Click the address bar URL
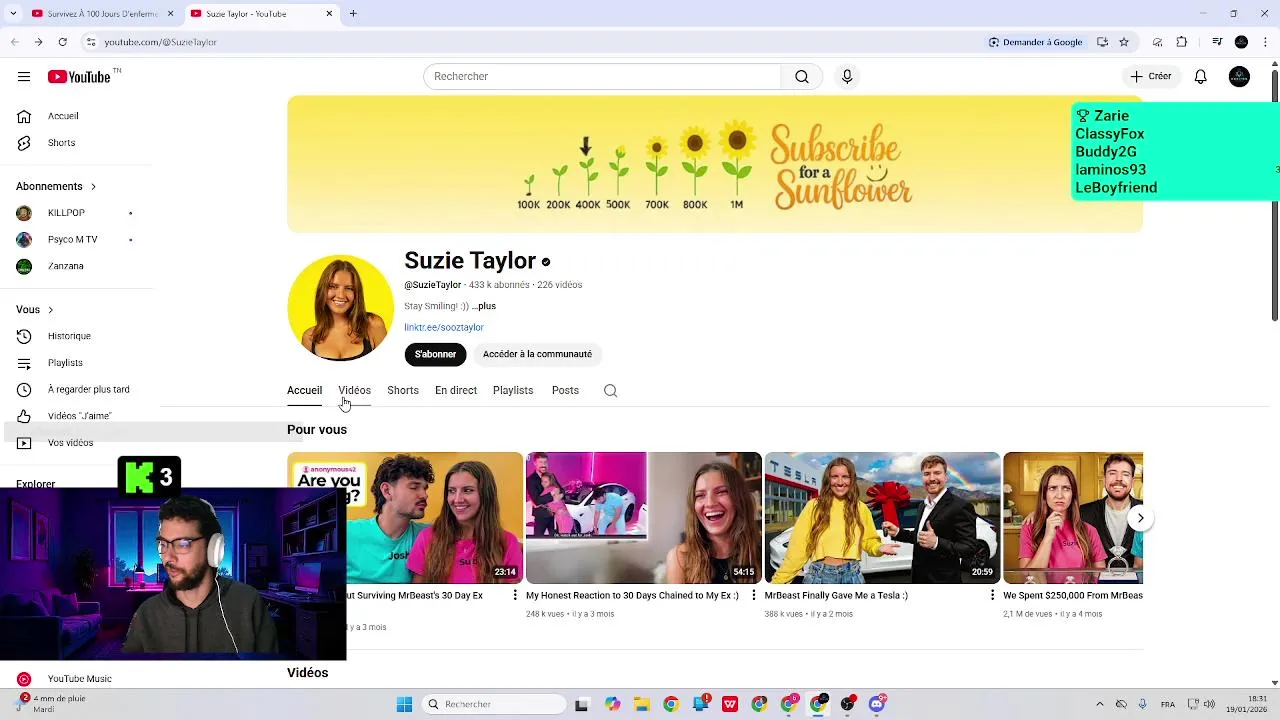Viewport: 1280px width, 720px height. pos(160,42)
